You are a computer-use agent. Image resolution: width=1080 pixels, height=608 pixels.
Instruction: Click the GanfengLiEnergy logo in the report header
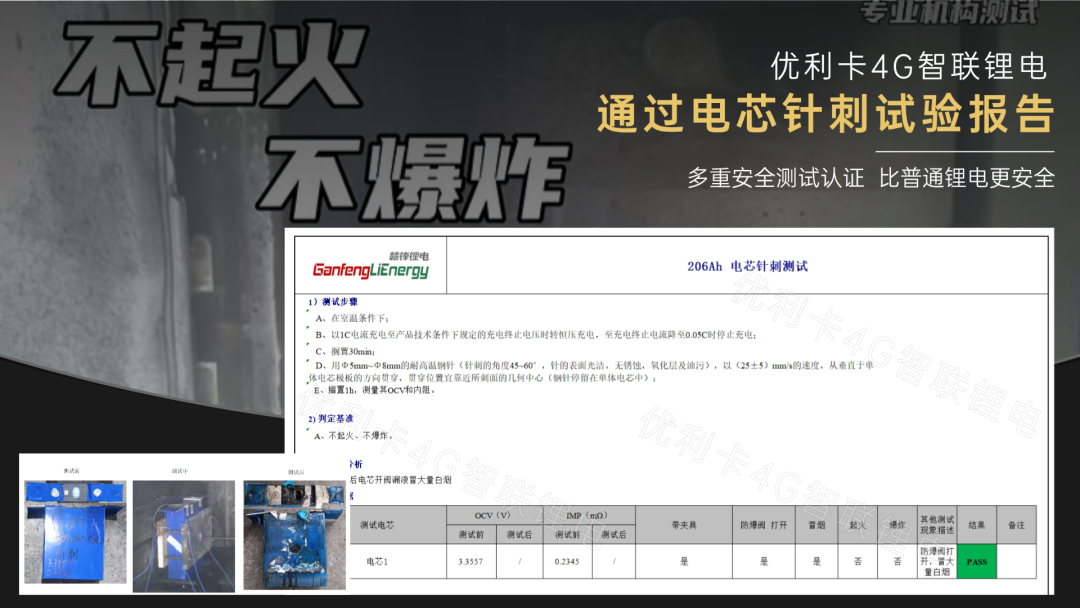click(371, 266)
